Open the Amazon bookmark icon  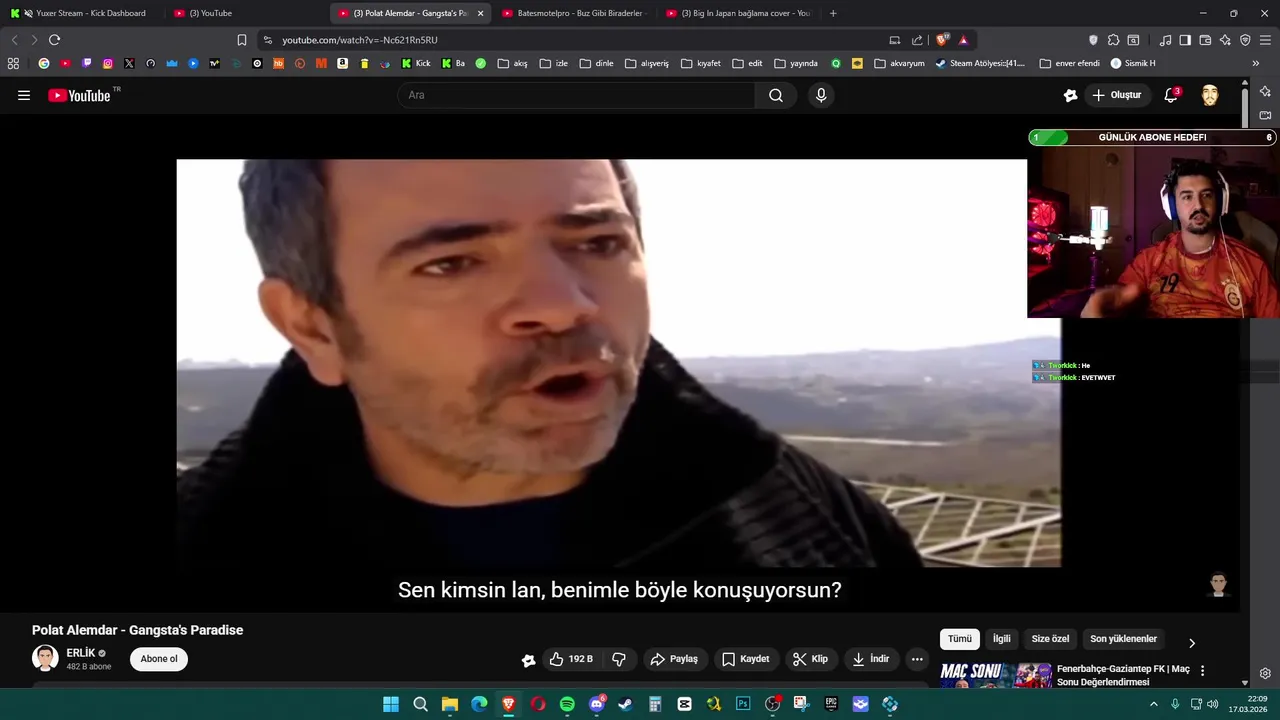coord(342,63)
